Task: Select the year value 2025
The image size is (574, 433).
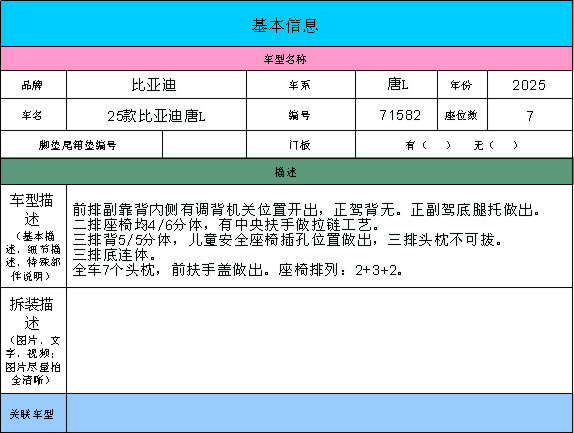Action: tap(530, 85)
